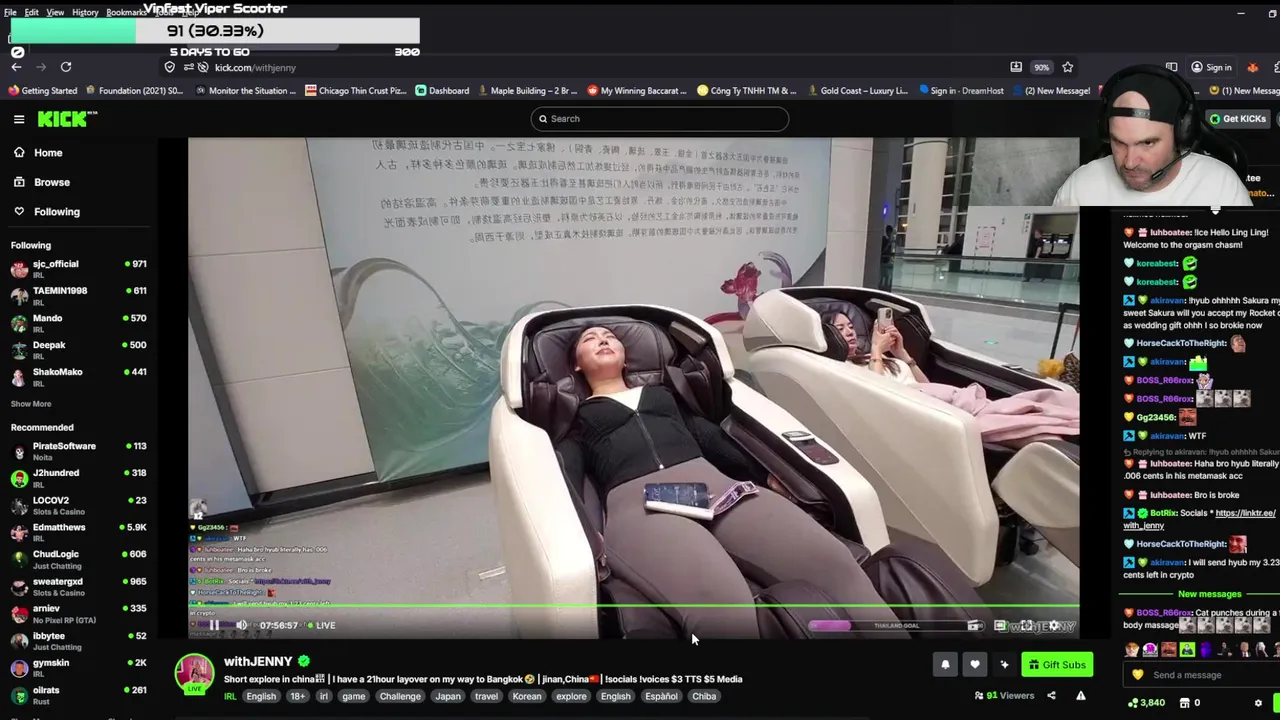The image size is (1280, 720).
Task: Open sweatergxd recommended channel
Action: coord(78,585)
